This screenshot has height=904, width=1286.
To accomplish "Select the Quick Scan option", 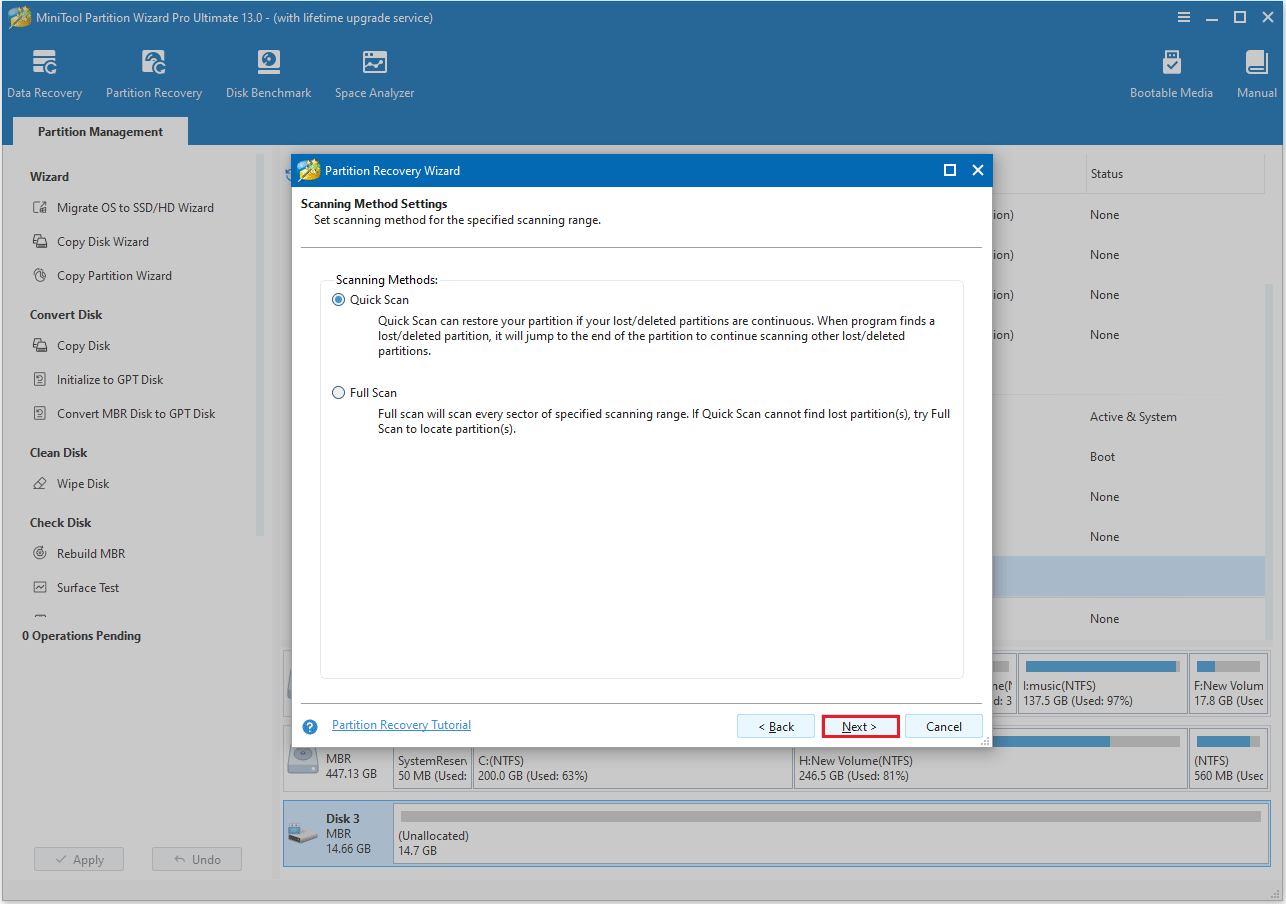I will click(x=339, y=300).
